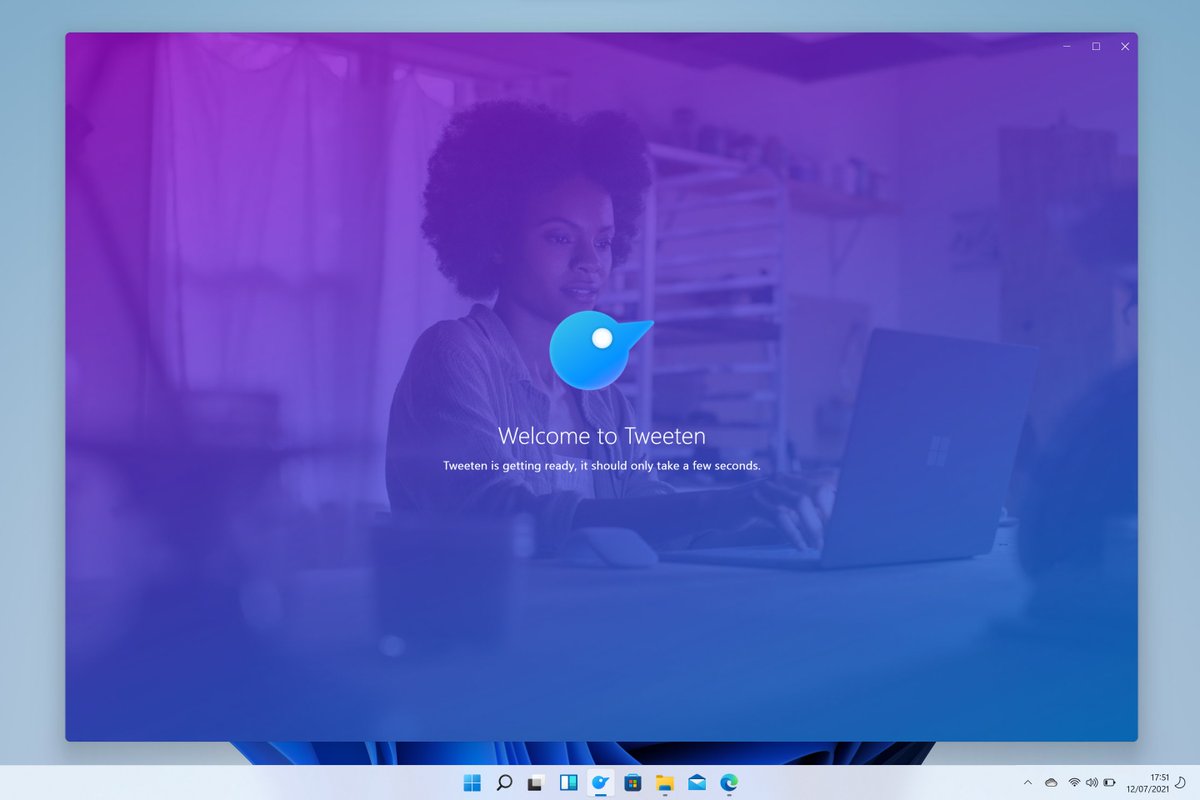This screenshot has width=1200, height=800.
Task: Click the Tweeten taskbar icon
Action: tap(600, 783)
